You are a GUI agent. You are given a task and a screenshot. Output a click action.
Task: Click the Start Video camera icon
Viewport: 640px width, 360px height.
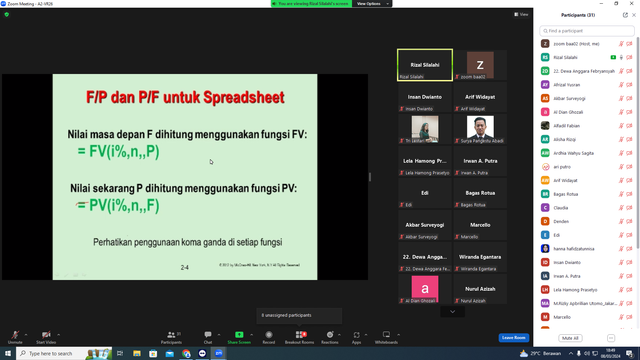[46, 335]
